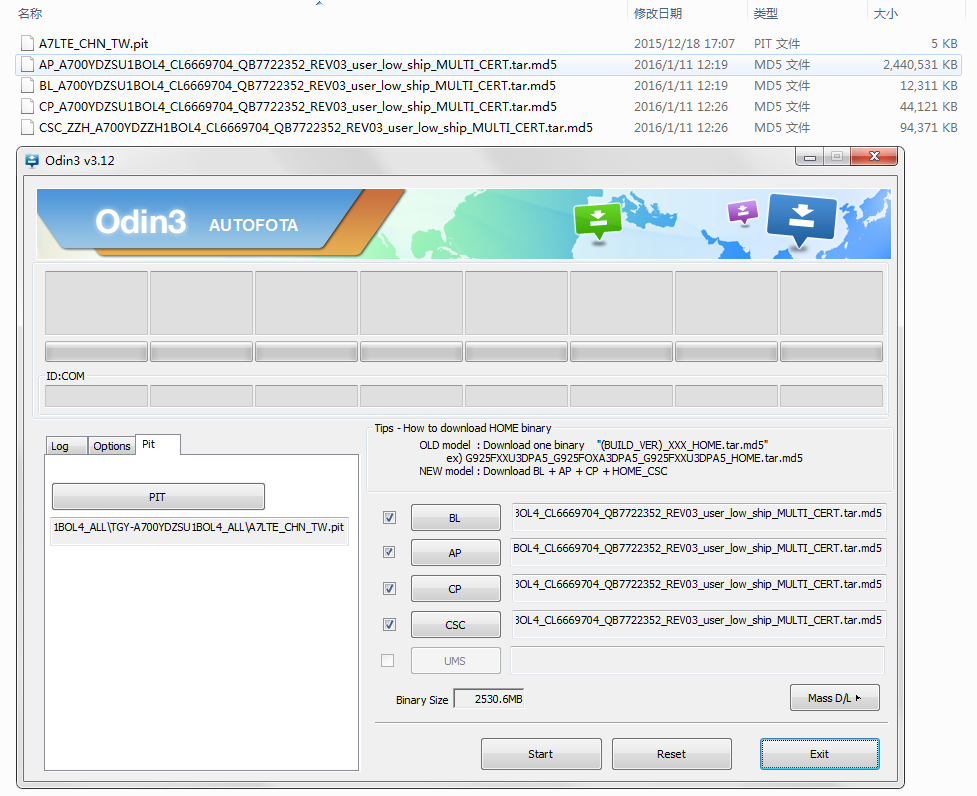Click the Exit button
This screenshot has width=977, height=796.
(x=819, y=754)
